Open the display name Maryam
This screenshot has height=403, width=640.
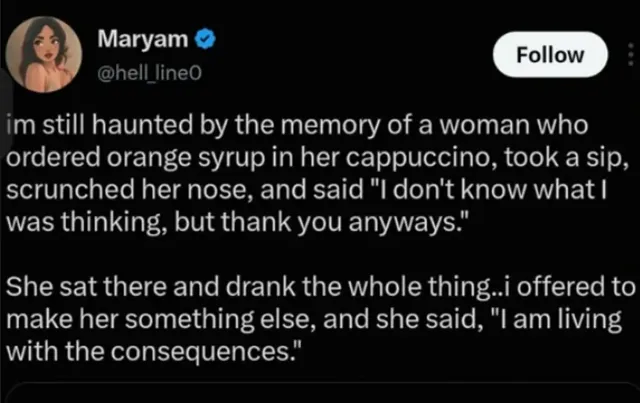[x=142, y=39]
